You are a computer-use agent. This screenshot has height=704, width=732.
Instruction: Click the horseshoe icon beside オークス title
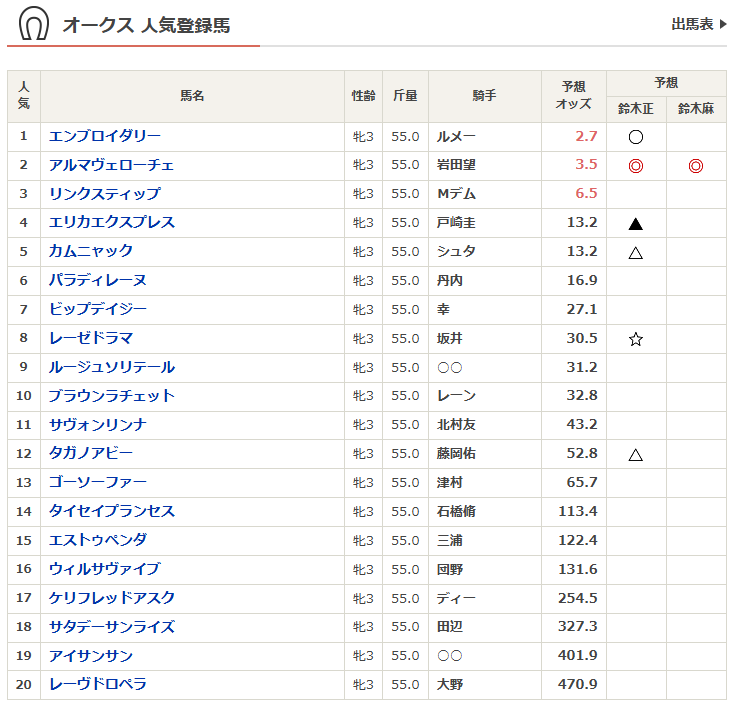point(34,23)
